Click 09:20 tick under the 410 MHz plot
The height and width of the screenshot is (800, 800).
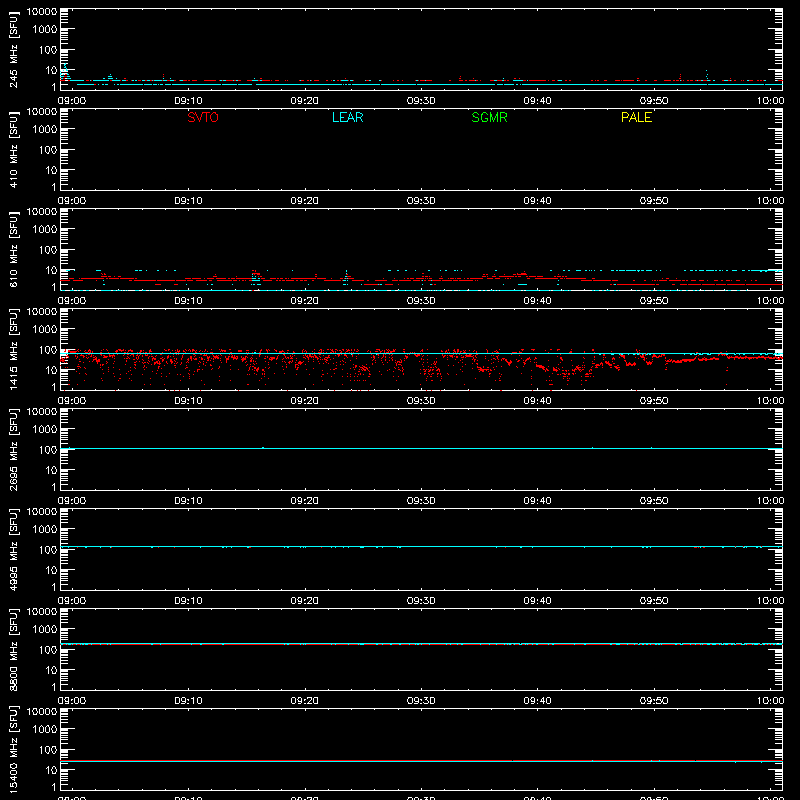pyautogui.click(x=305, y=201)
